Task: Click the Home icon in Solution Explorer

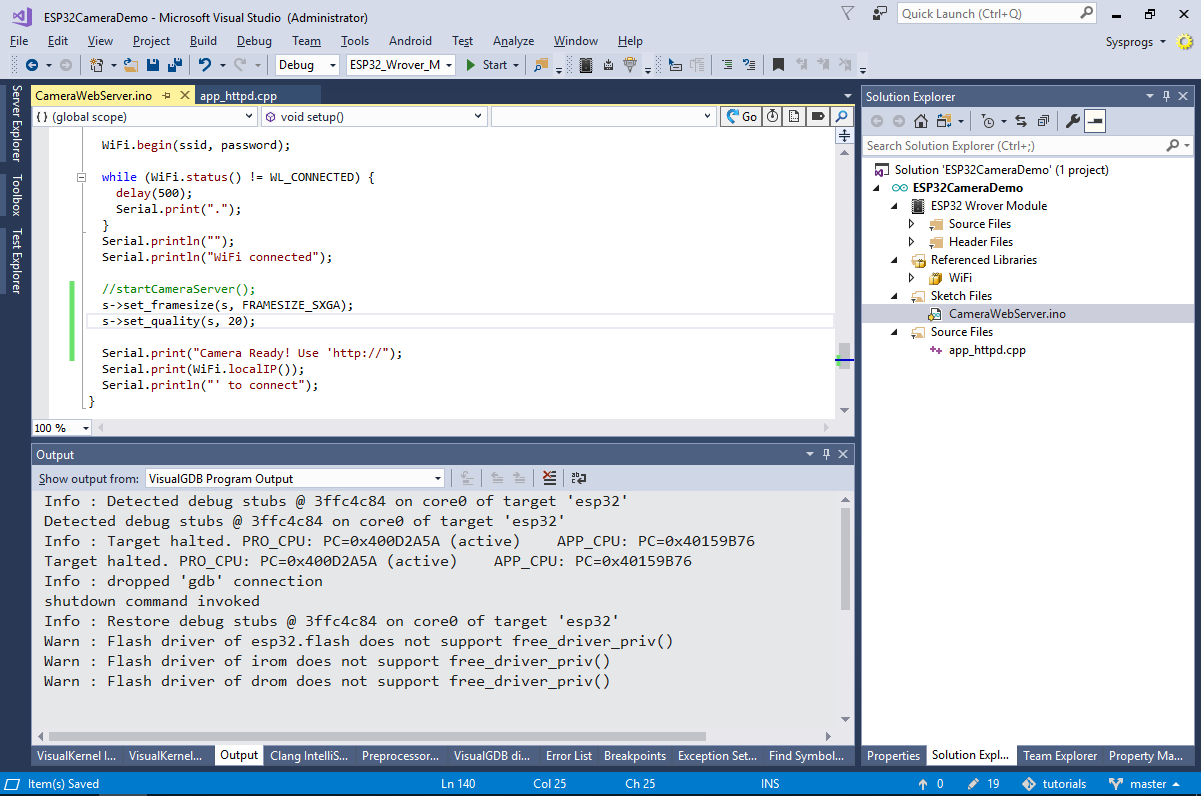Action: [921, 121]
